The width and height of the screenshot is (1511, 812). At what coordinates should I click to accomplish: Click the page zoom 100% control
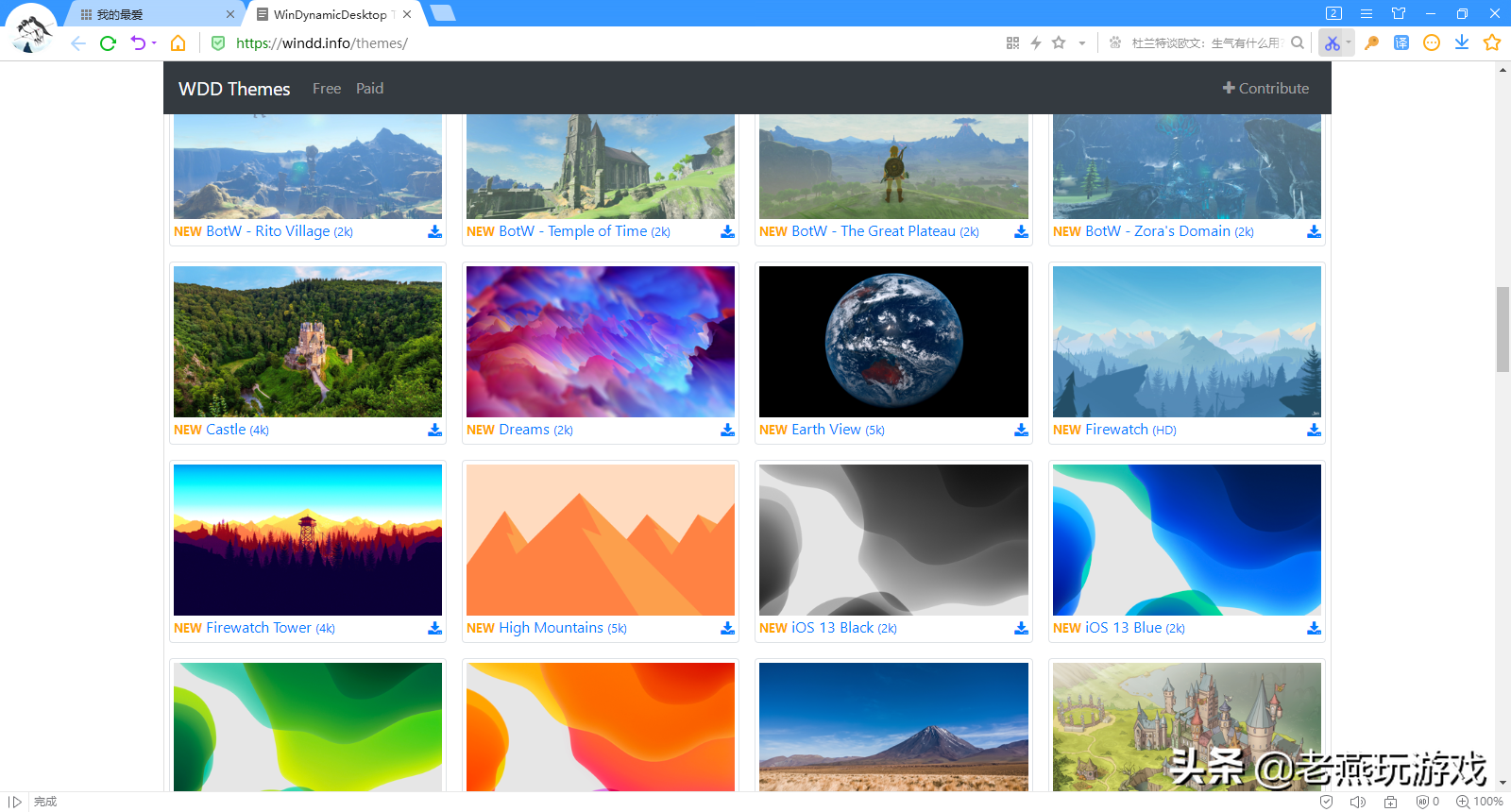click(x=1479, y=802)
